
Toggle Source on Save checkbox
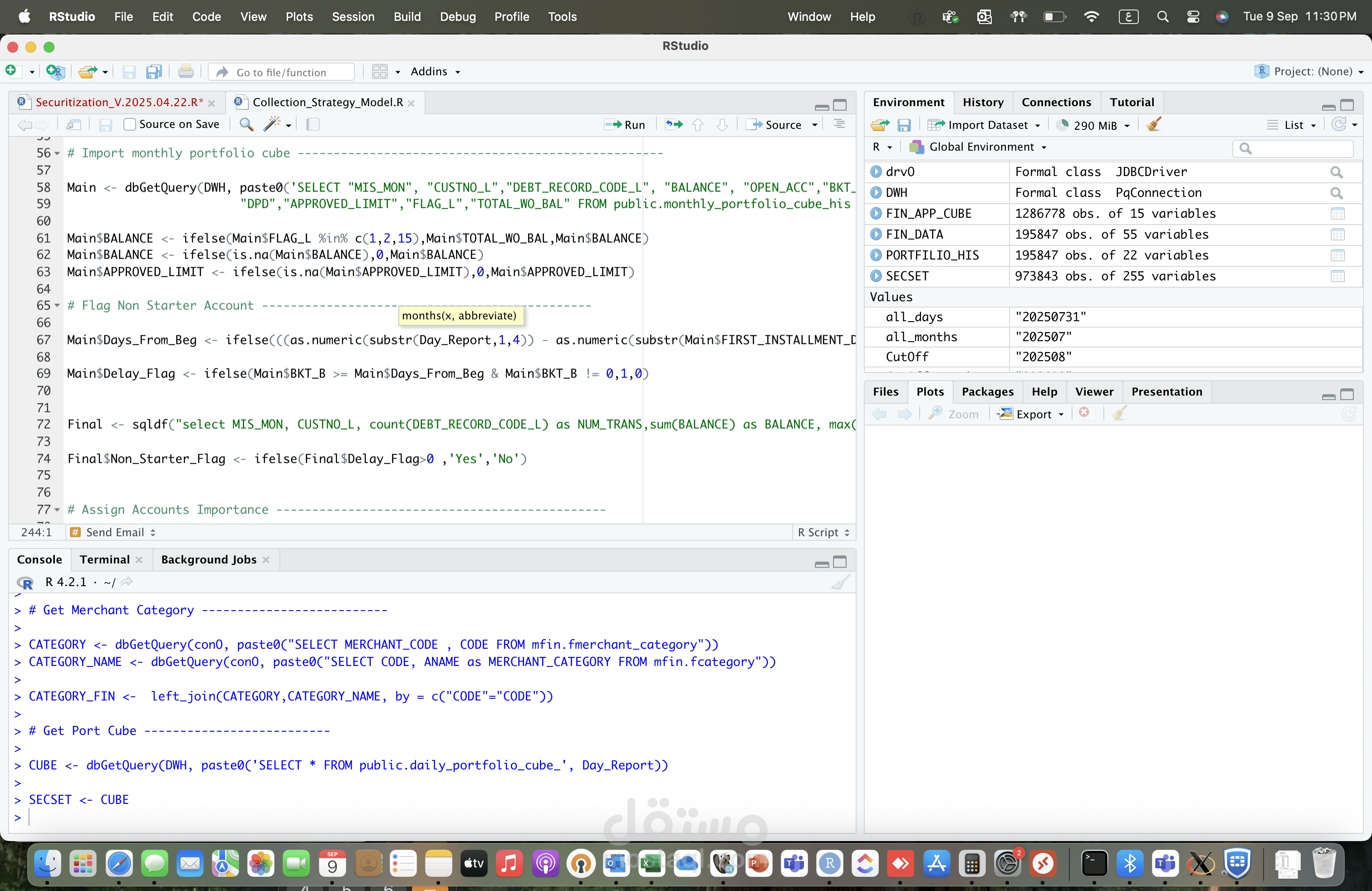click(x=130, y=124)
